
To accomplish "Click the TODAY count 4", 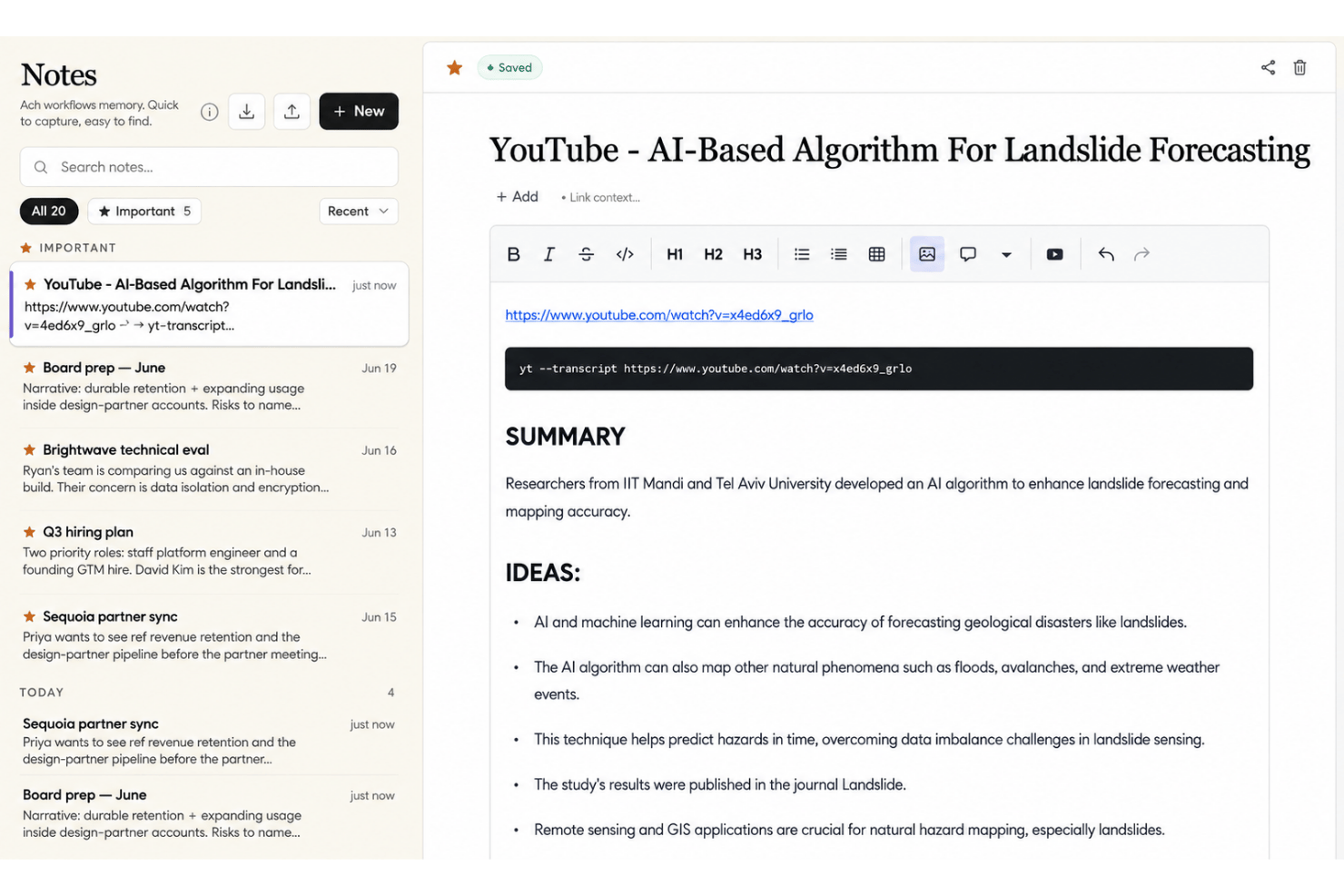I will pos(391,693).
